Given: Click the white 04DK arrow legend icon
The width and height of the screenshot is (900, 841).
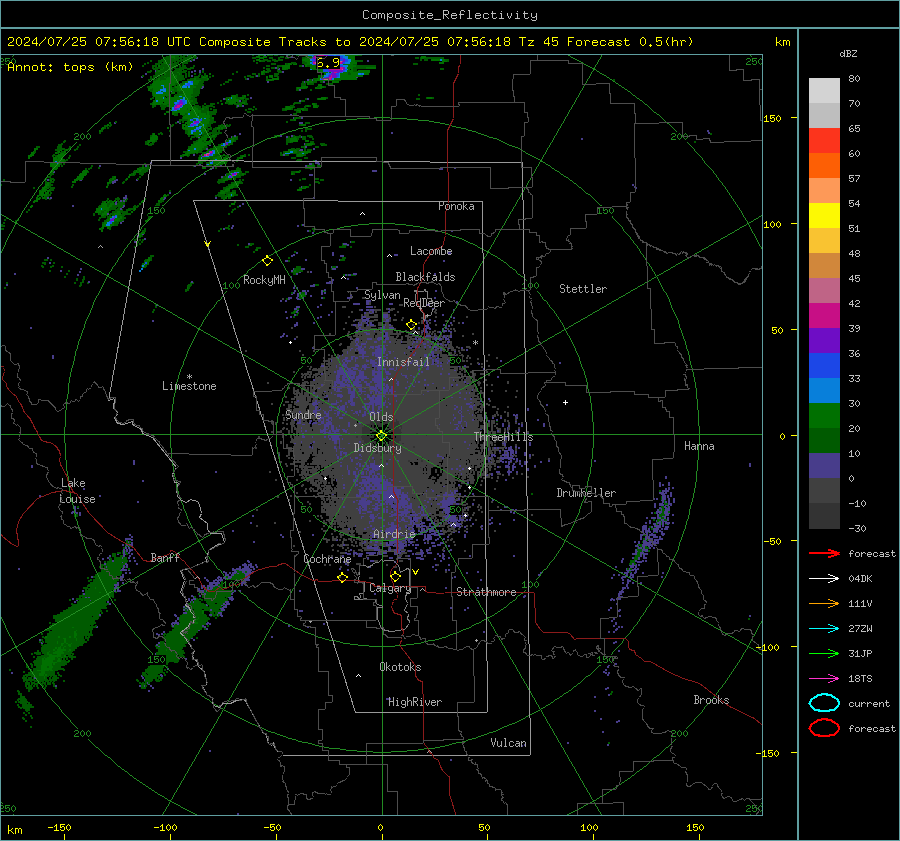Looking at the screenshot, I should (x=824, y=579).
